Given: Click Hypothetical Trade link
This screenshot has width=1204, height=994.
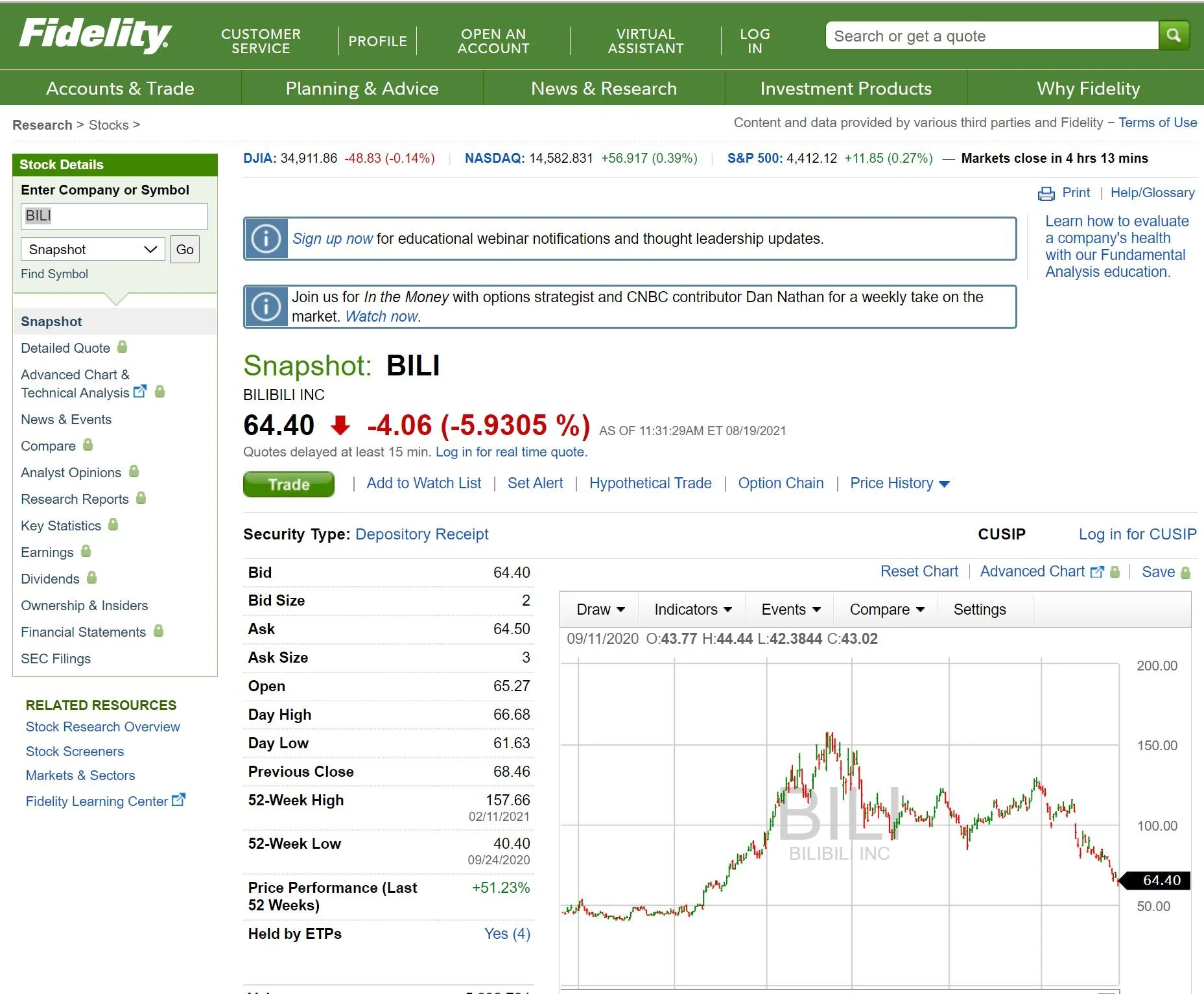Looking at the screenshot, I should tap(650, 483).
